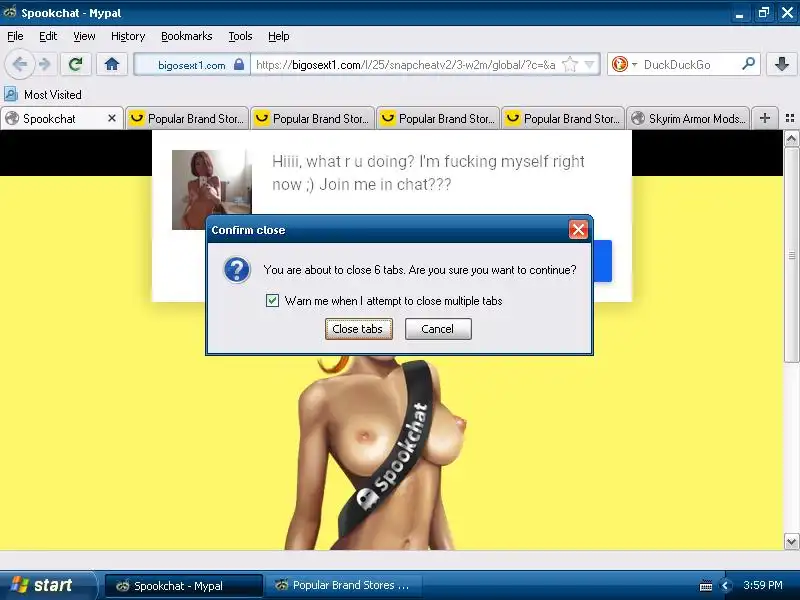Open the File menu

tap(15, 36)
